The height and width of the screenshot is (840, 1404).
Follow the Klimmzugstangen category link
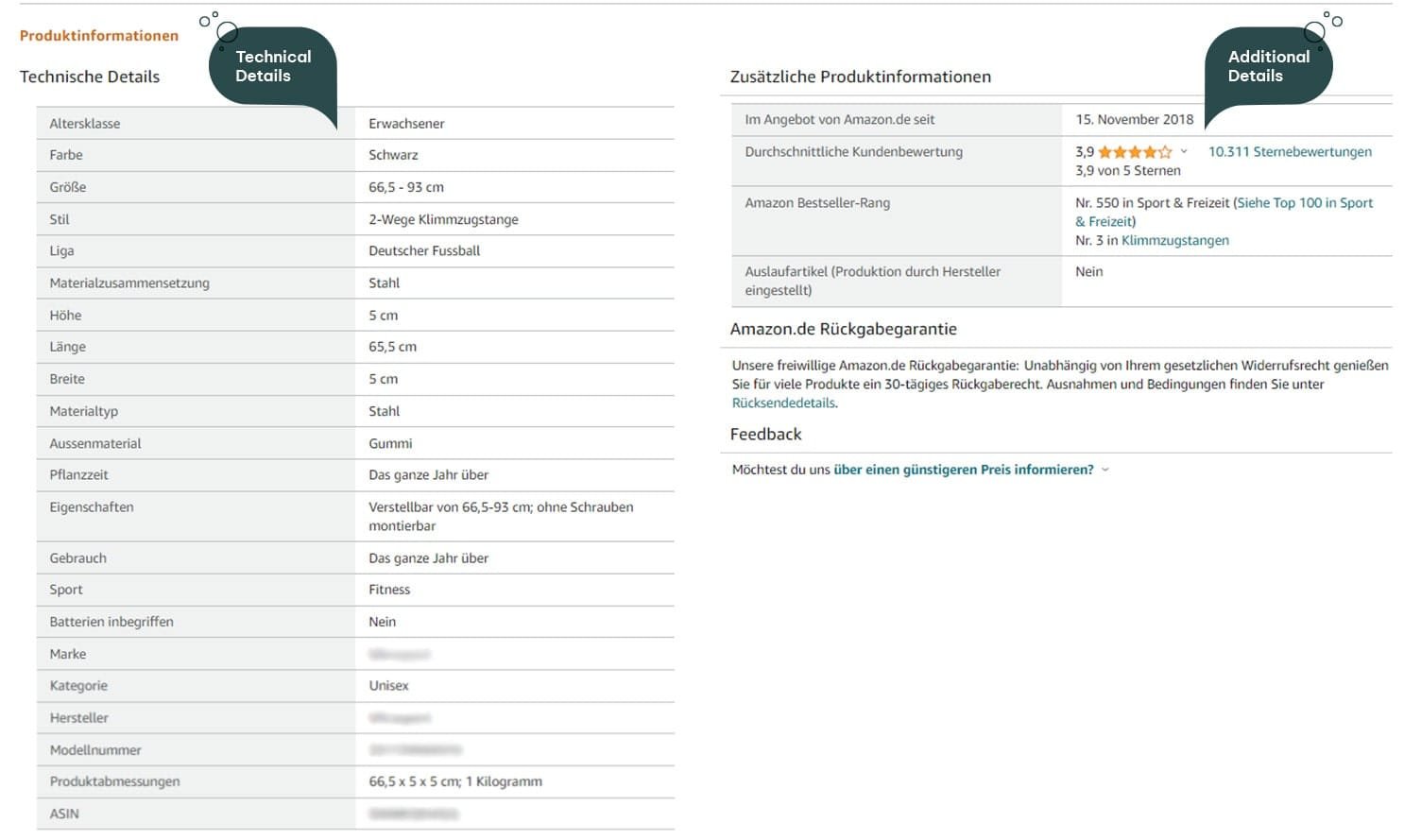pos(1174,241)
